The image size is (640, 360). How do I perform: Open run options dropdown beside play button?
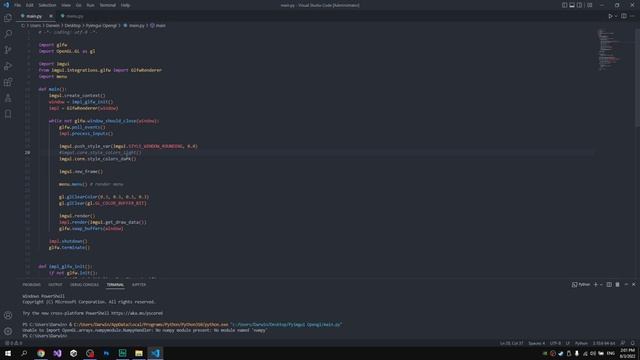click(x=616, y=16)
